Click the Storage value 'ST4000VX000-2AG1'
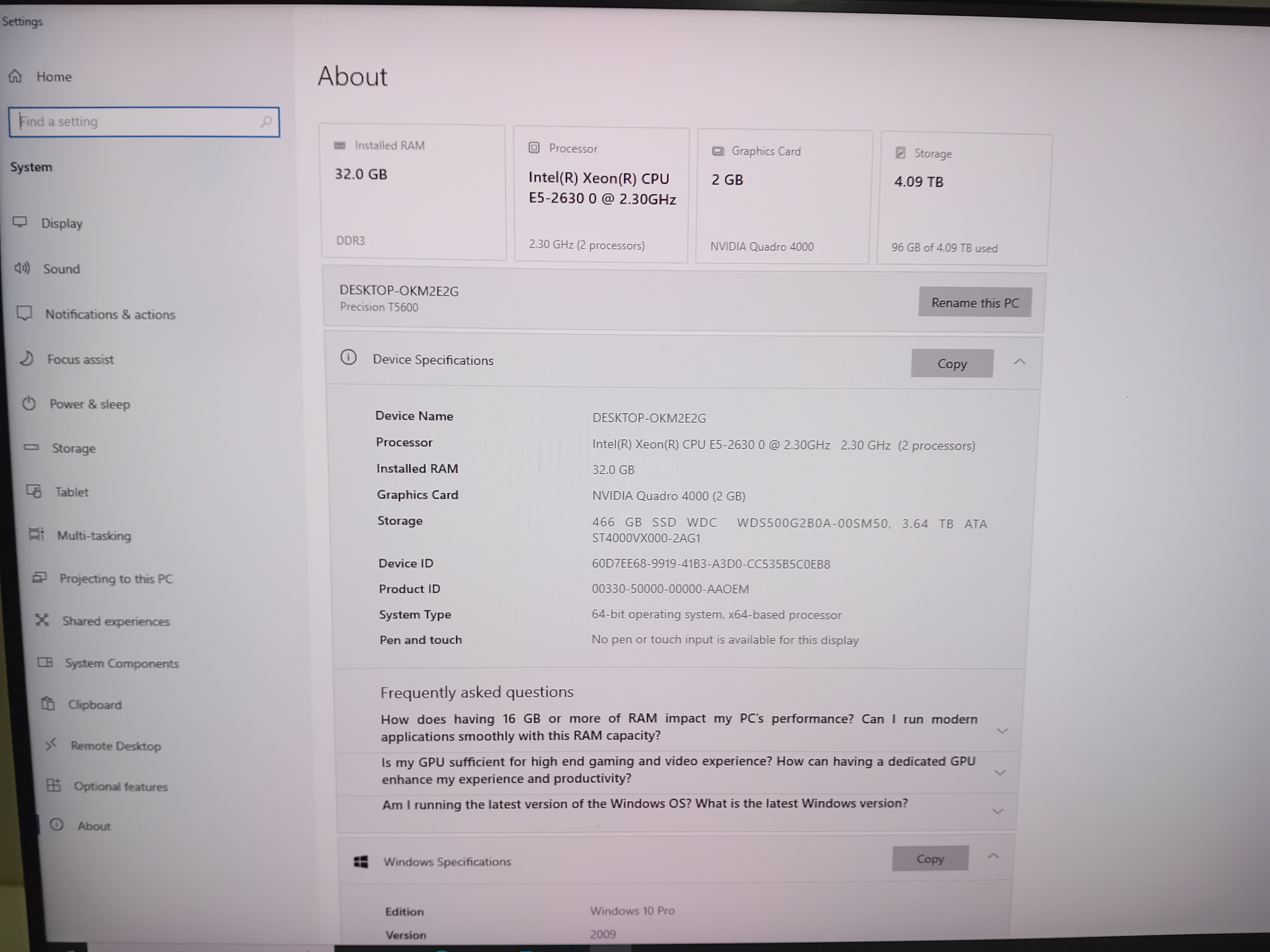Screen dimensions: 1270x952 pyautogui.click(x=647, y=538)
